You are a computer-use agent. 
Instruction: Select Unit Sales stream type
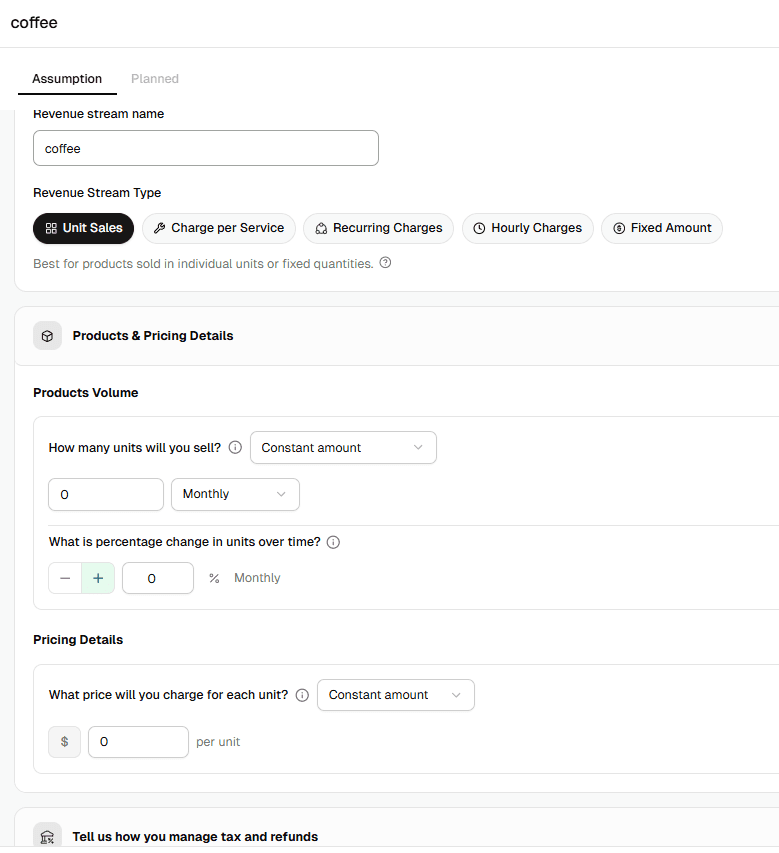(83, 228)
